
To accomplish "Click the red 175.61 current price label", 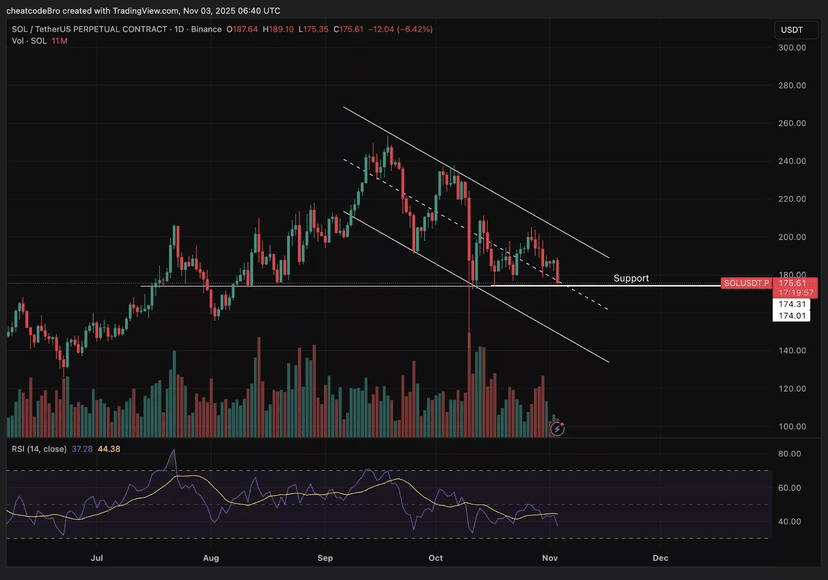I will tap(792, 284).
